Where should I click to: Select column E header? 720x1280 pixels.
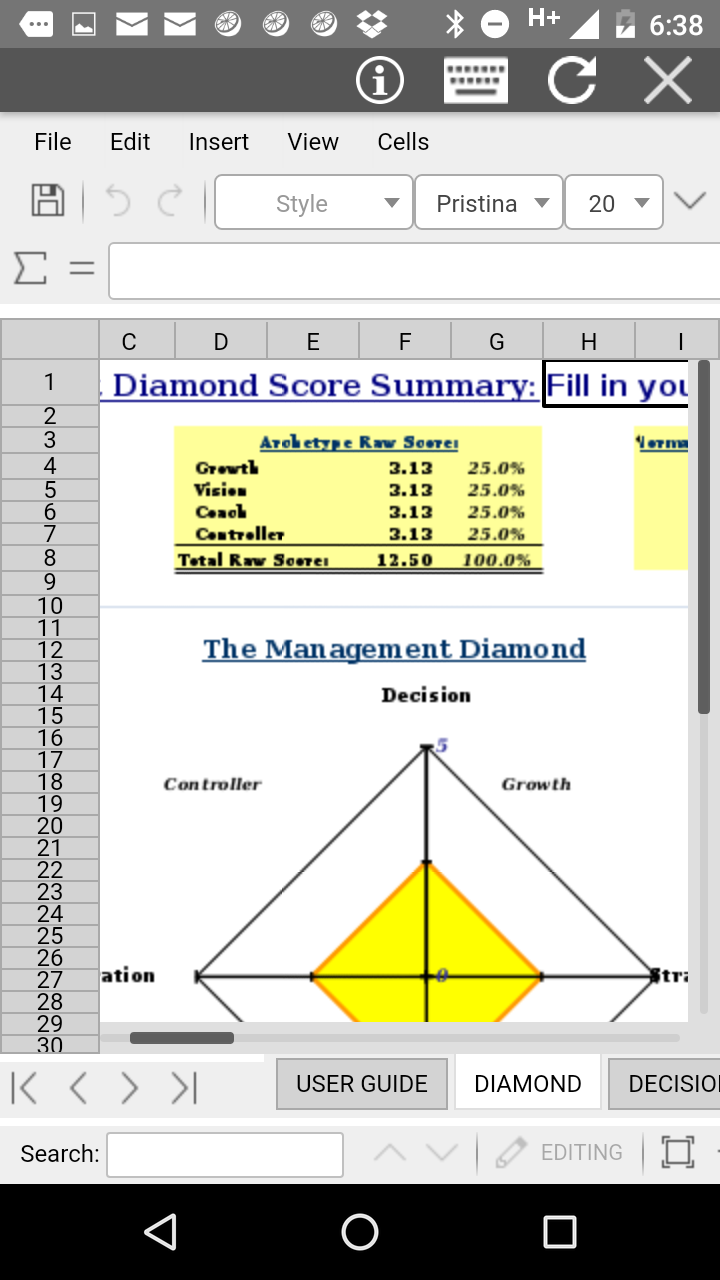tap(313, 341)
